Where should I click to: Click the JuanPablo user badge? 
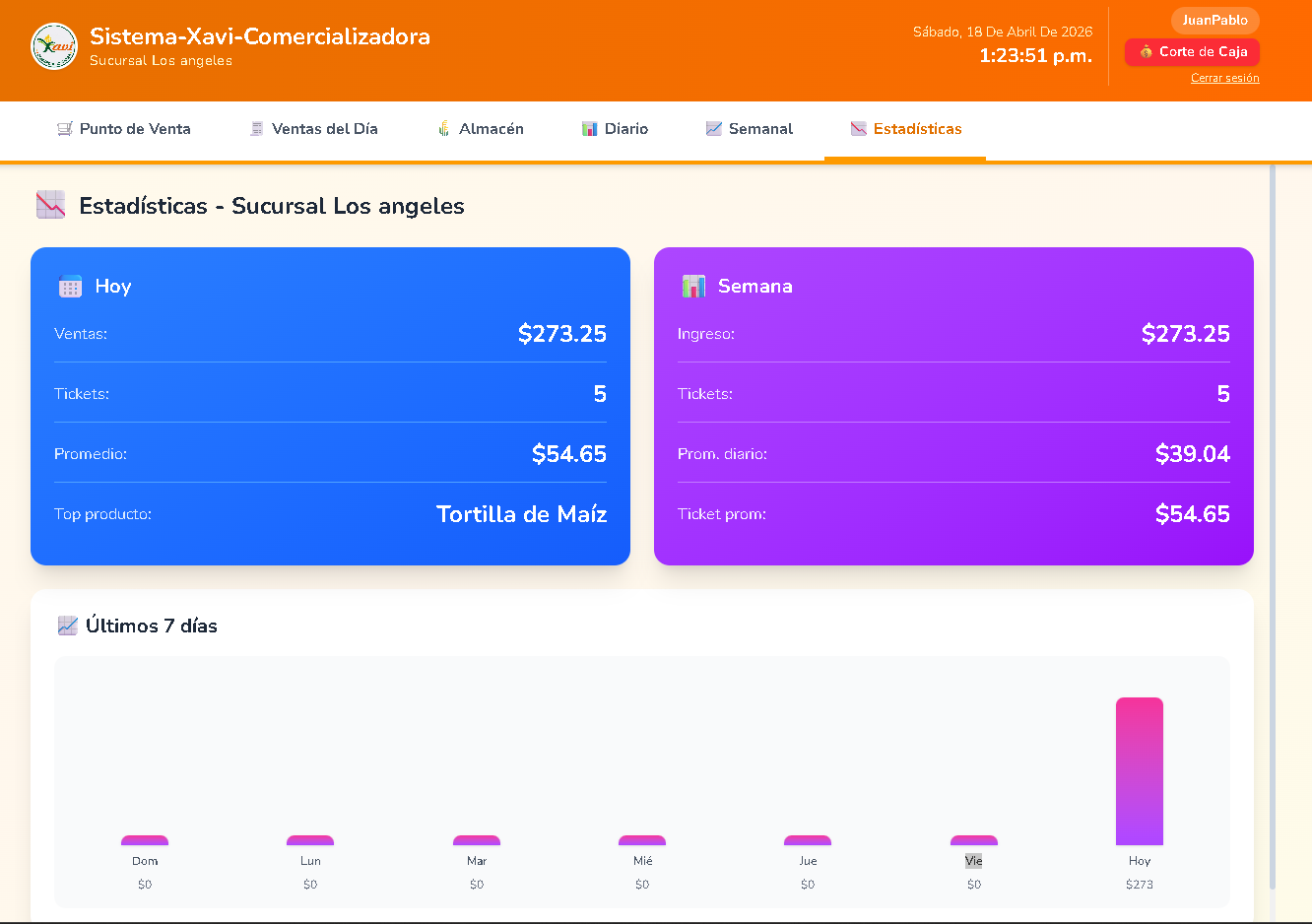tap(1214, 21)
